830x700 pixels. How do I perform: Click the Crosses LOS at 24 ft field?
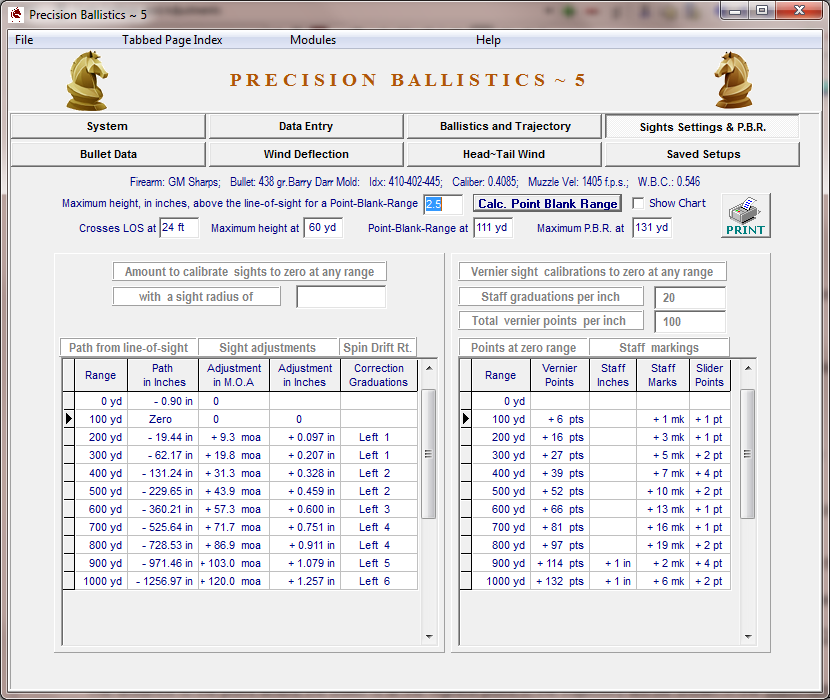[179, 228]
